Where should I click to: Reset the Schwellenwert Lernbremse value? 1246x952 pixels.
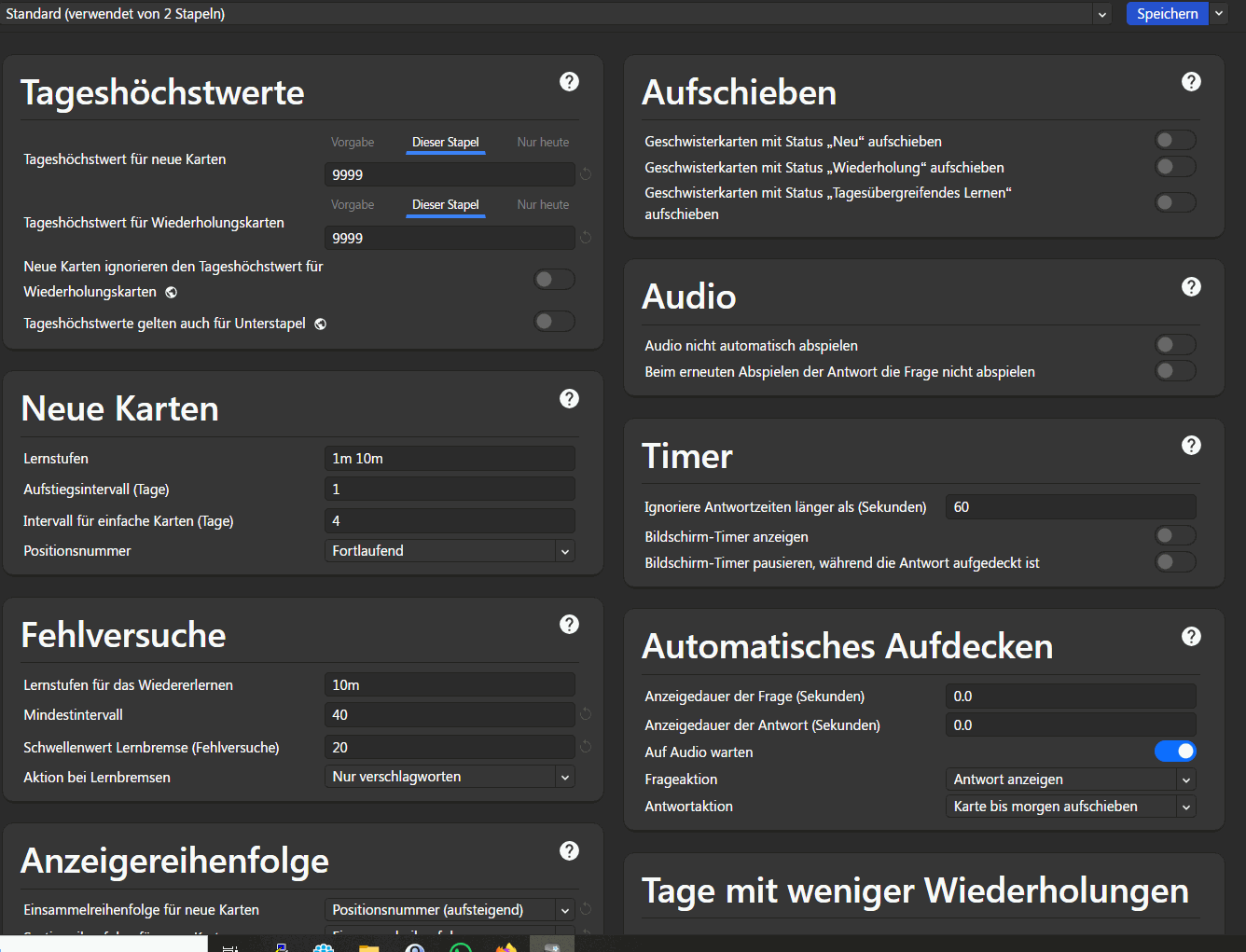[x=586, y=747]
